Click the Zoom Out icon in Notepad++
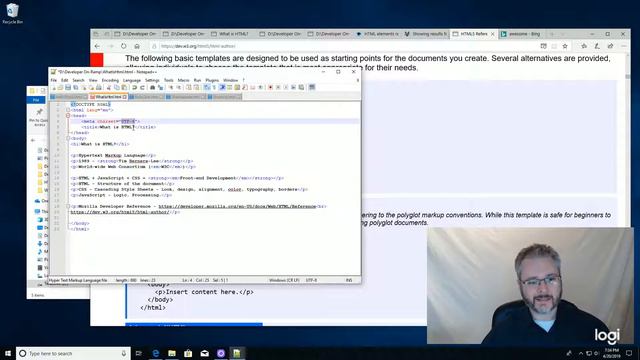The width and height of the screenshot is (640, 360). [x=179, y=87]
